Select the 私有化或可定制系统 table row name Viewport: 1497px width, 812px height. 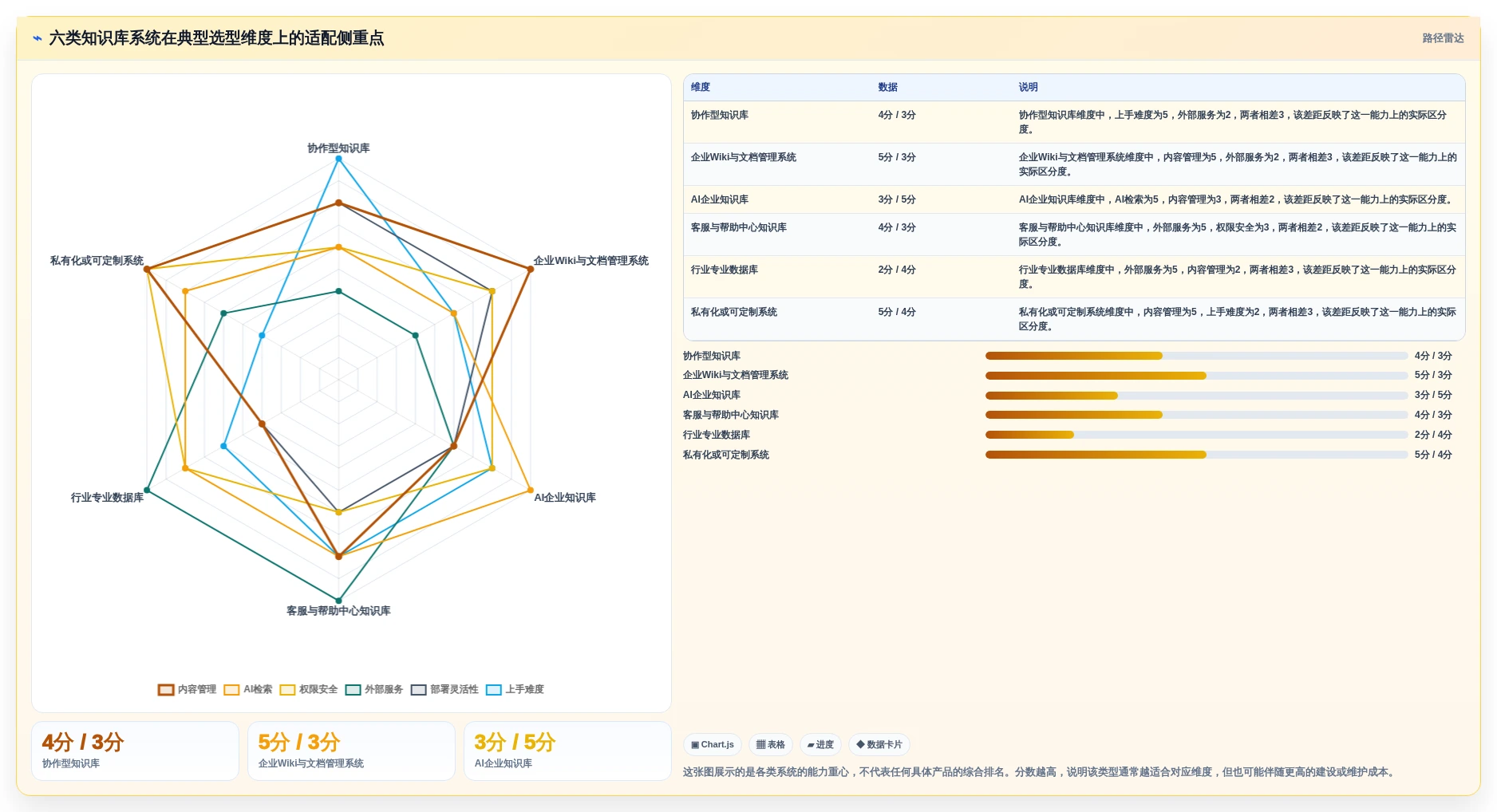click(x=734, y=312)
